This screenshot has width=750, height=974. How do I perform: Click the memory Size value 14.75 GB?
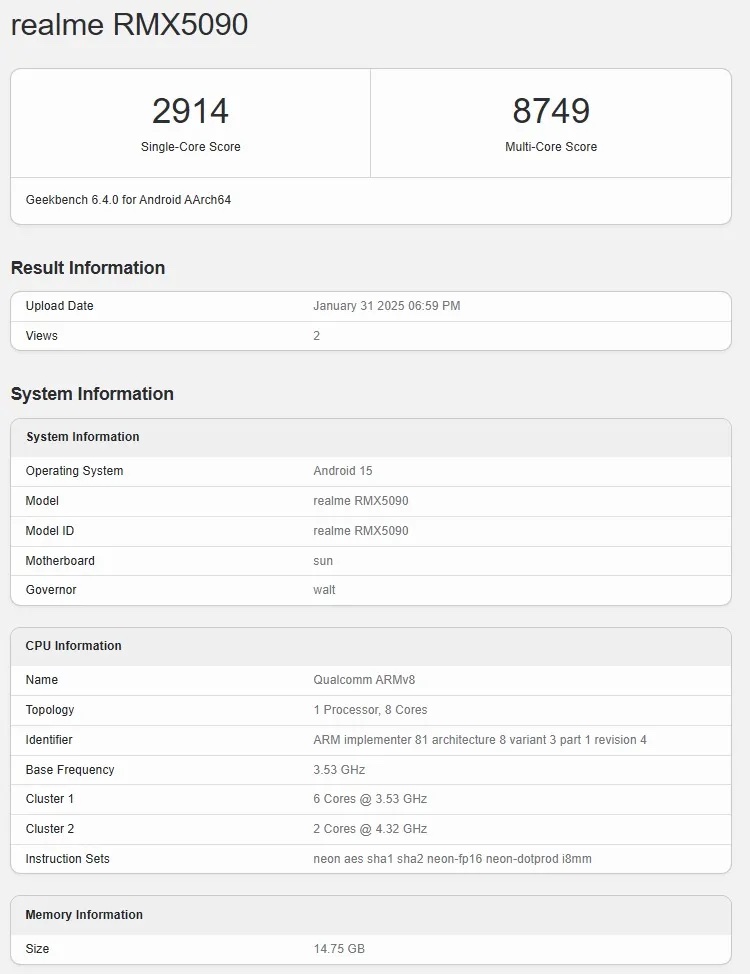339,949
